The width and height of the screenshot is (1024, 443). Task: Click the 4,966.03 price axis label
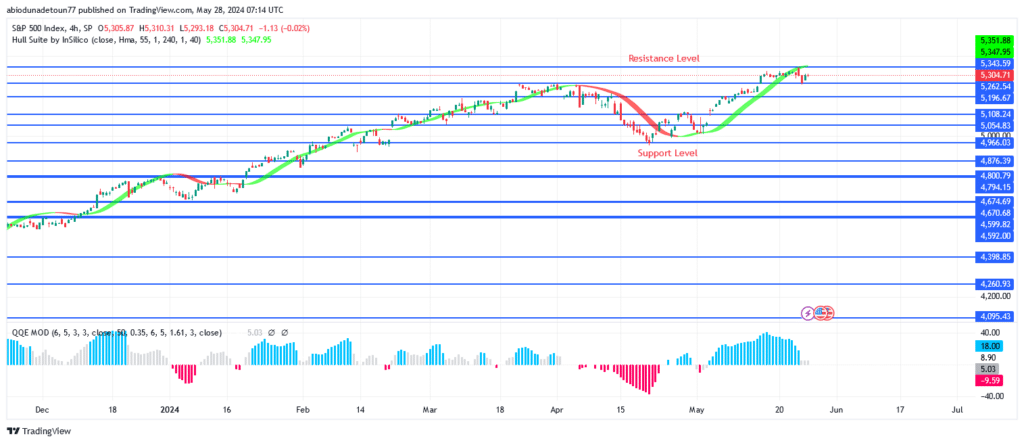[995, 142]
